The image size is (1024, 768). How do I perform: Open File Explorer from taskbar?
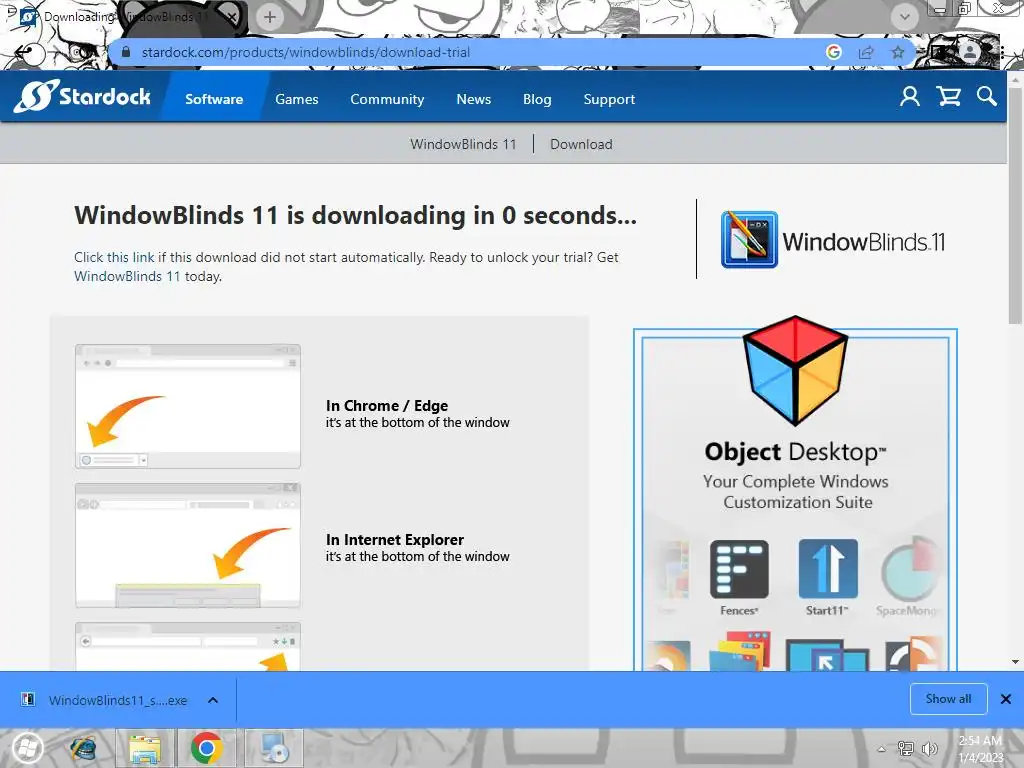point(145,748)
